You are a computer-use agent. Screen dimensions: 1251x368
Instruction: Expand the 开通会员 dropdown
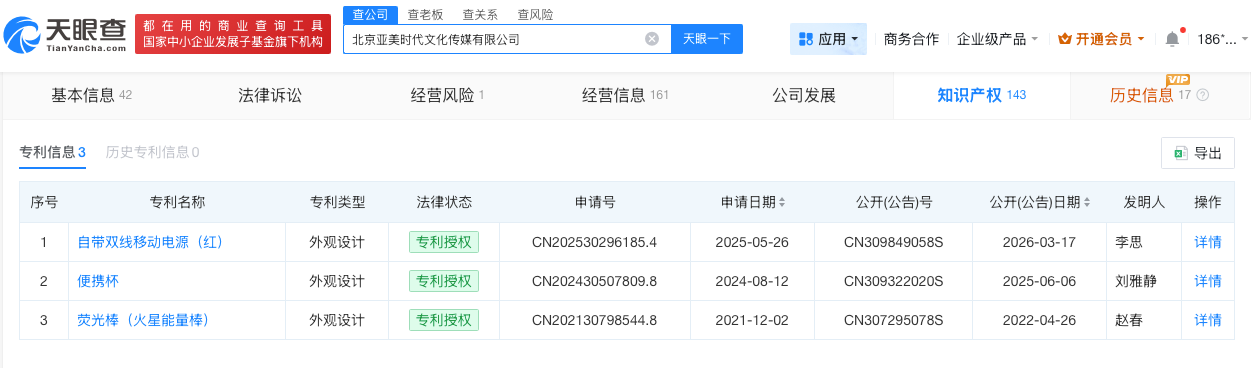[x=1102, y=39]
